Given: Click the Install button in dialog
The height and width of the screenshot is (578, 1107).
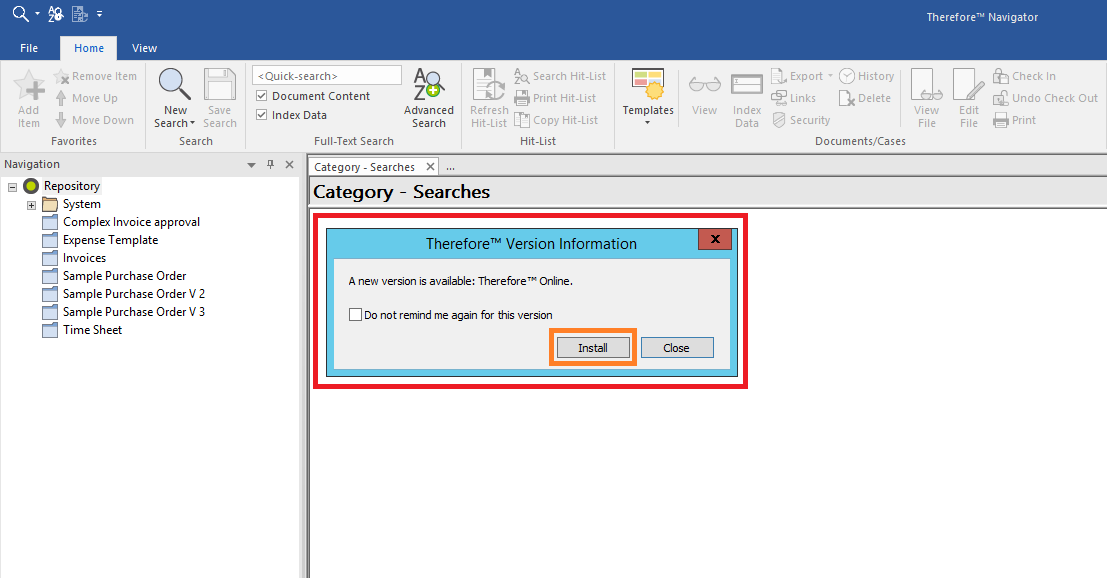Looking at the screenshot, I should click(x=593, y=348).
